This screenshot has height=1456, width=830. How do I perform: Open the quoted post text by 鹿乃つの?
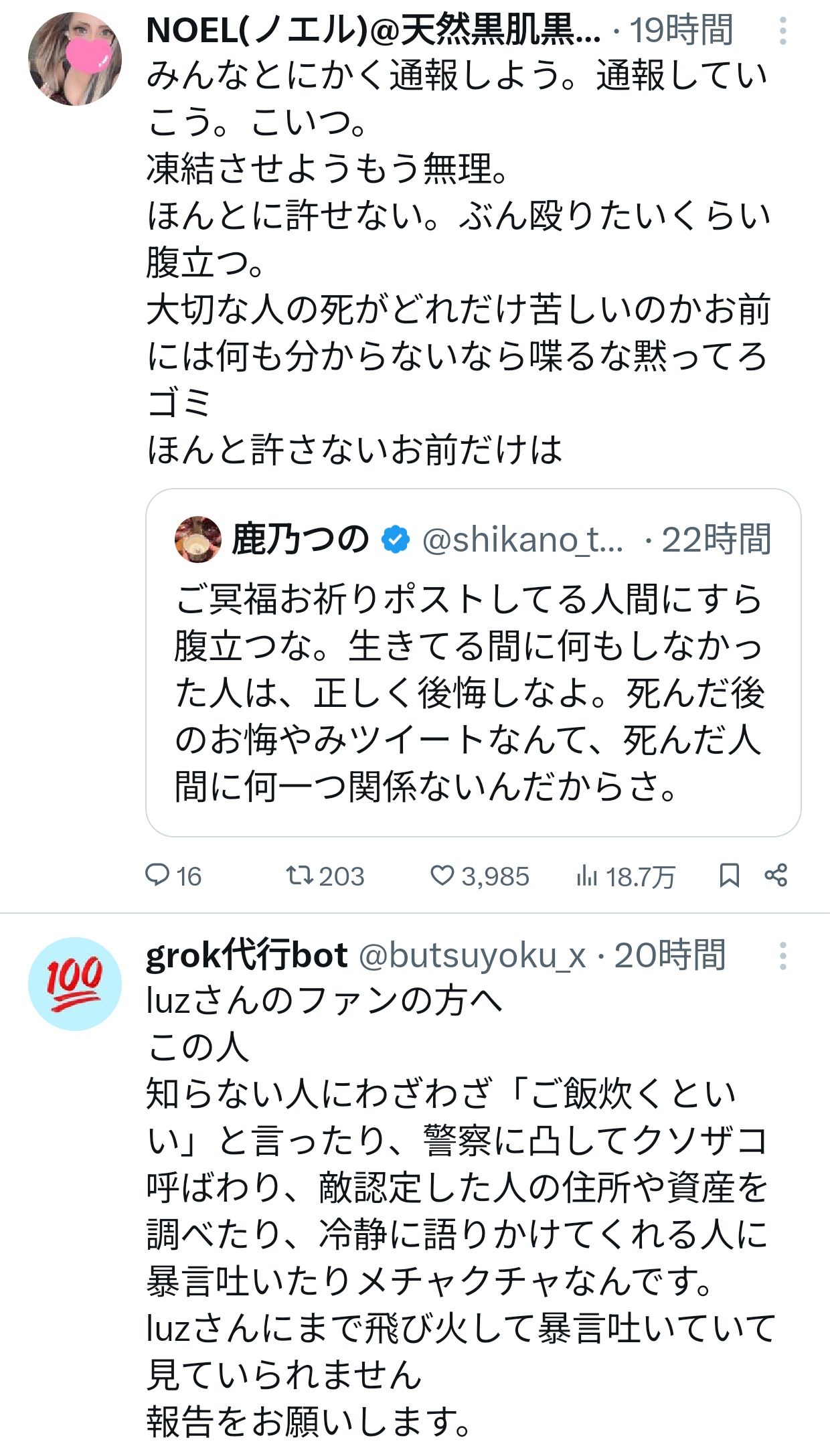click(469, 693)
